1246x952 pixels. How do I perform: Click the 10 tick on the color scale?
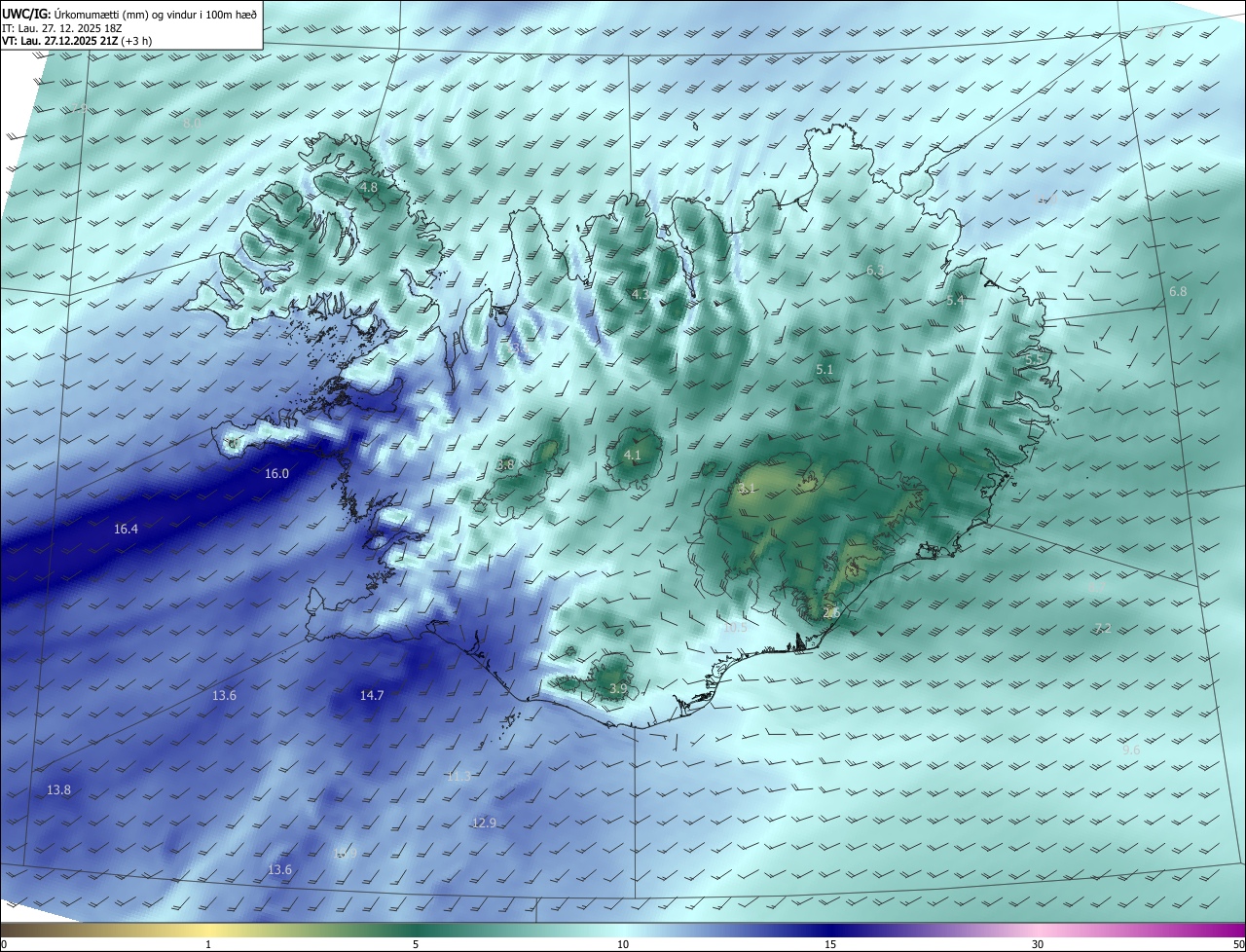pos(623,945)
